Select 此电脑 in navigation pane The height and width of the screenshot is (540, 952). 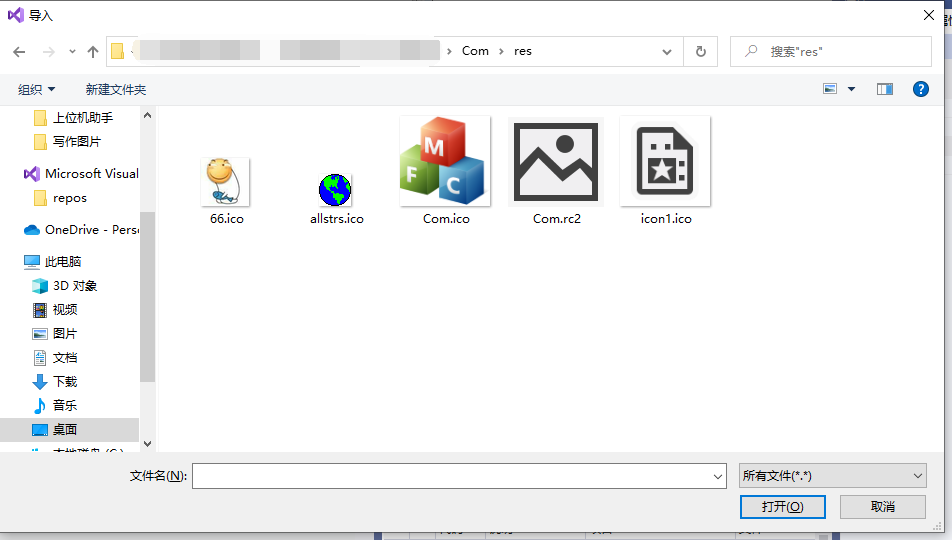tap(52, 262)
